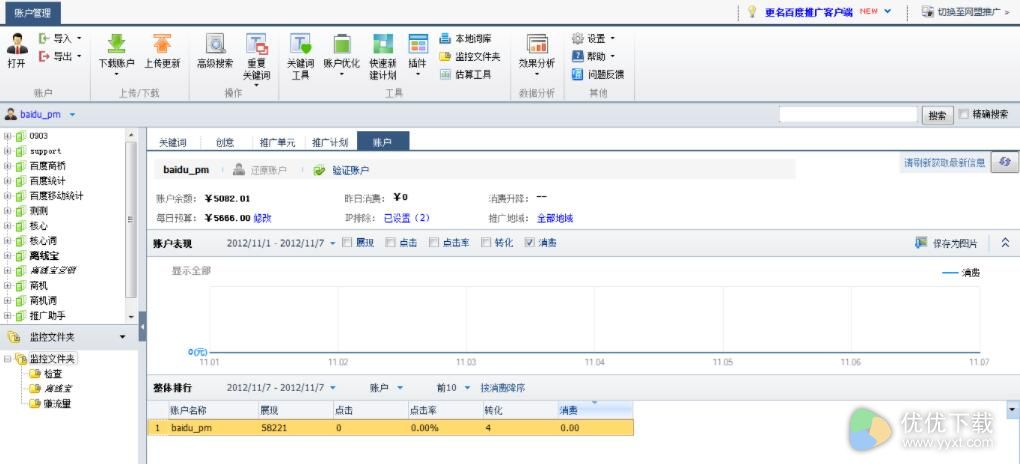Click 切换至网盟推广 switch icon
1020x464 pixels.
click(x=926, y=12)
